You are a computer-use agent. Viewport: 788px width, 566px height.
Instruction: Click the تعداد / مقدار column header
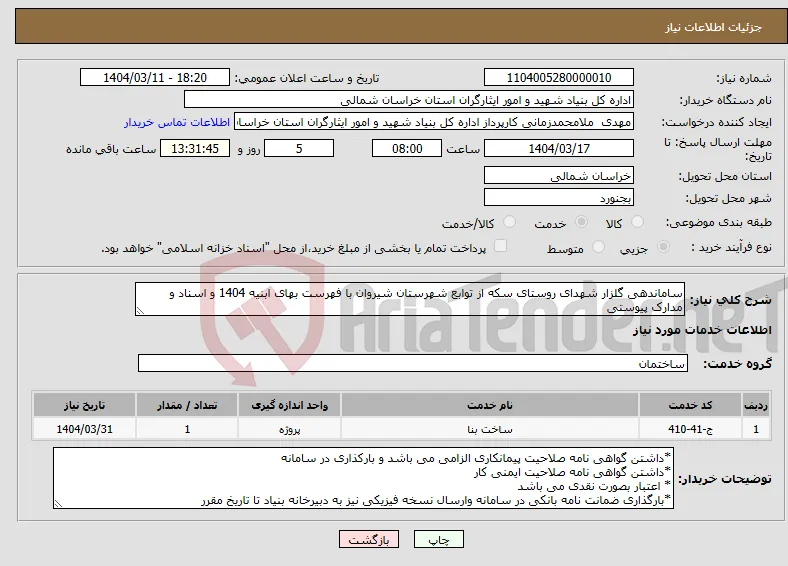click(187, 405)
